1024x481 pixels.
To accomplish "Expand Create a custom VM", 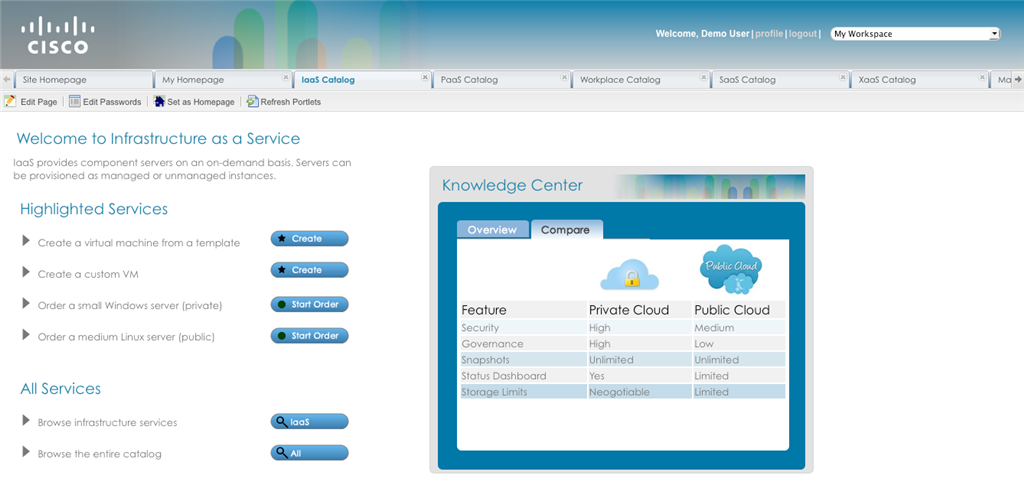I will (26, 272).
